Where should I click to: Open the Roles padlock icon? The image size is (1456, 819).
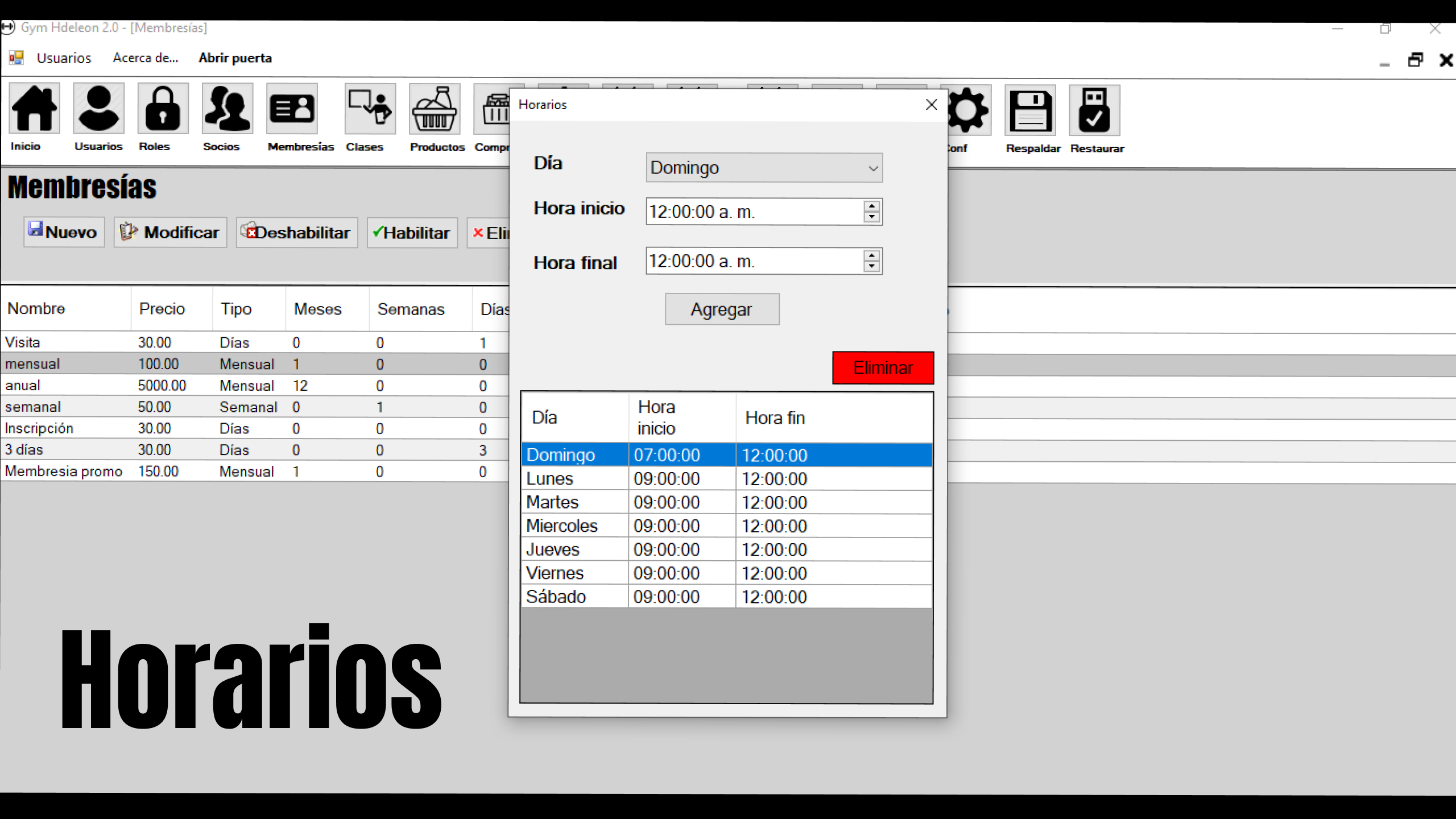tap(163, 109)
